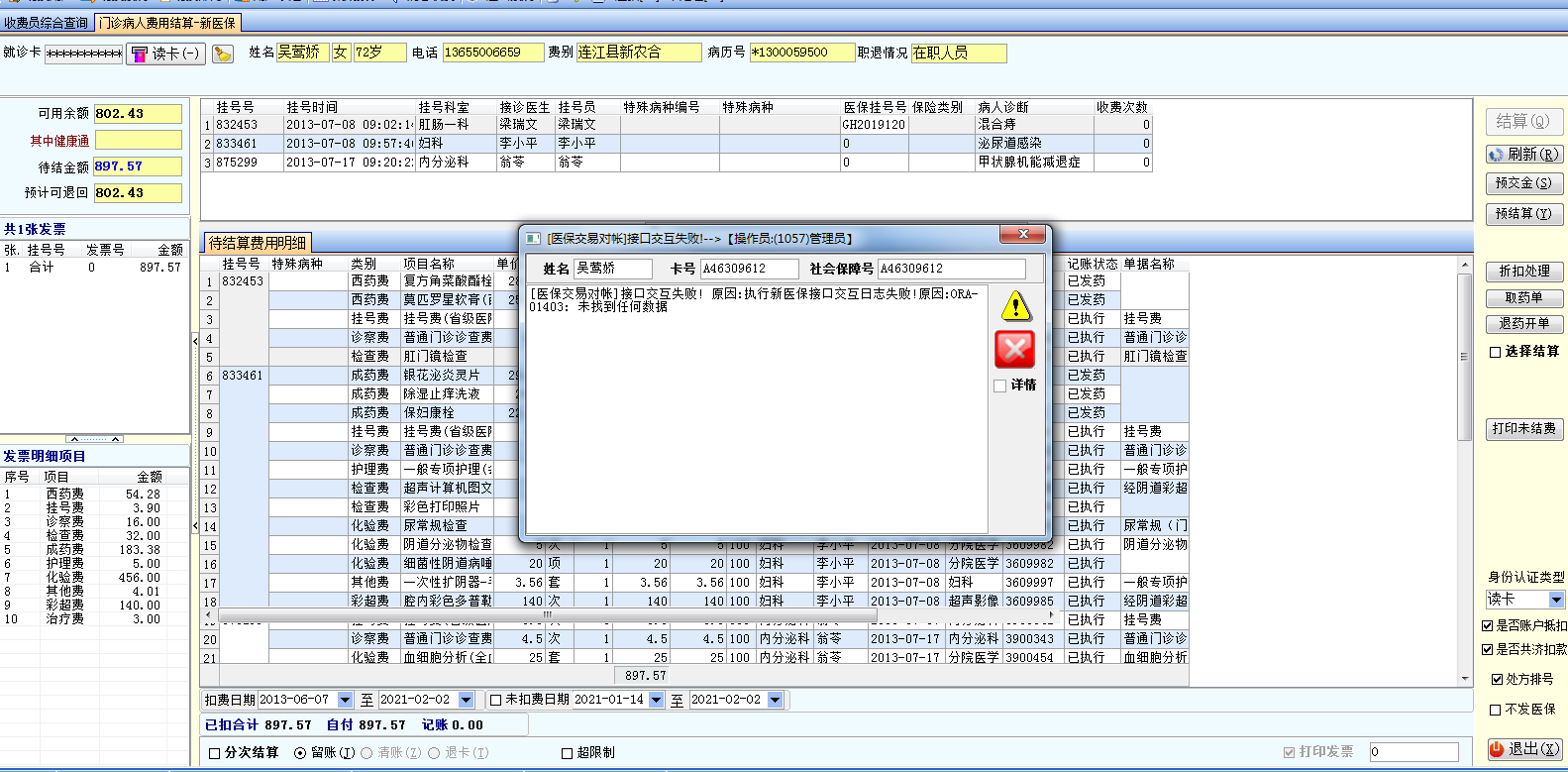Image resolution: width=1568 pixels, height=772 pixels.
Task: Select registration row 833461 妇科 in top list
Action: 677,144
